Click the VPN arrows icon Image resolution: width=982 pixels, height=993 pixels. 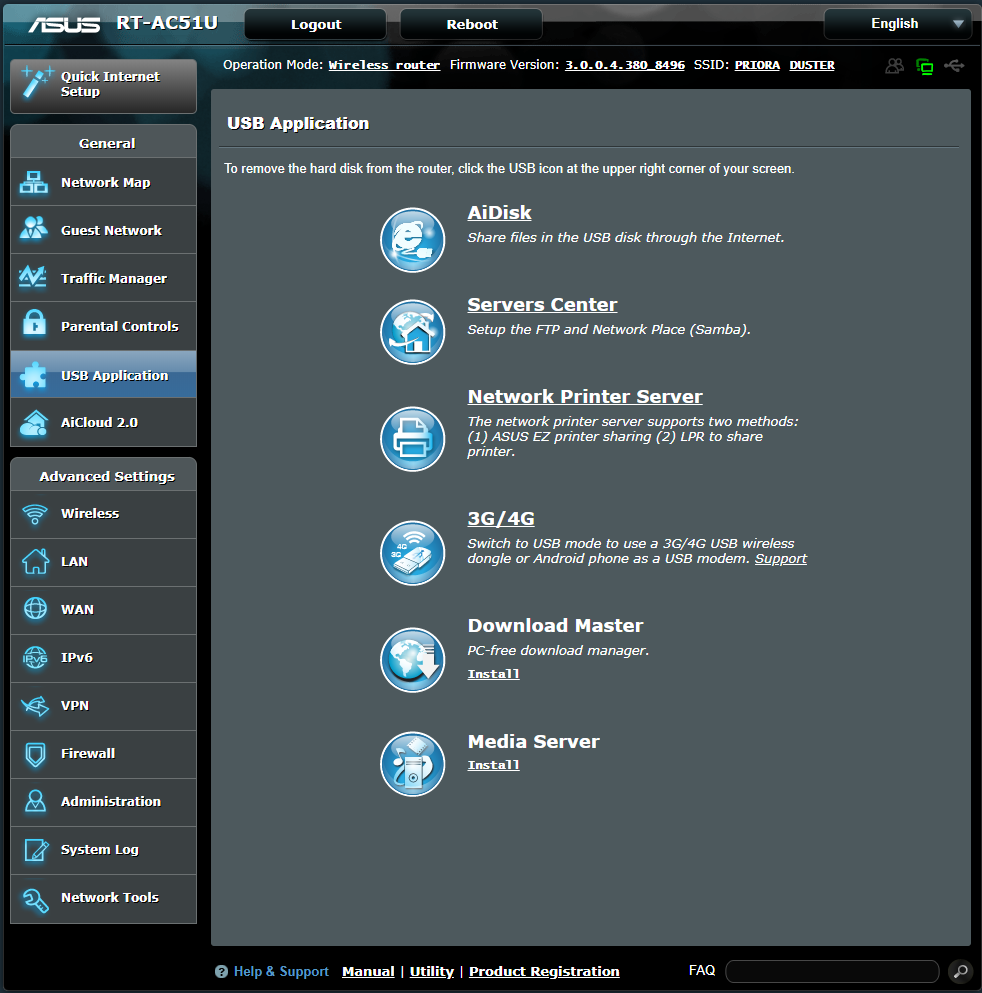coord(35,705)
